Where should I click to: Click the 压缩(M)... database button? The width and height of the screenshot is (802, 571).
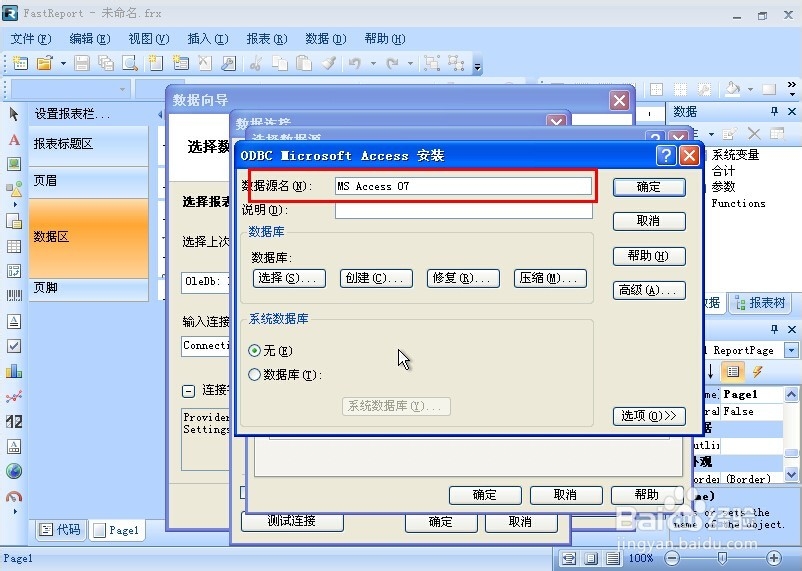pos(550,278)
